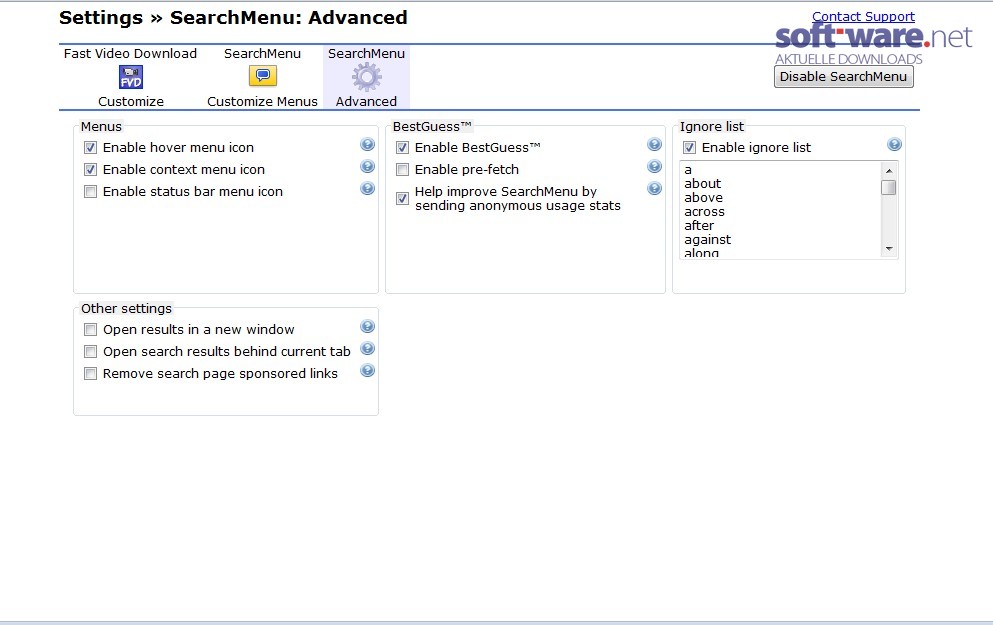Check the Enable pre-fetch box
993x625 pixels.
pyautogui.click(x=402, y=170)
